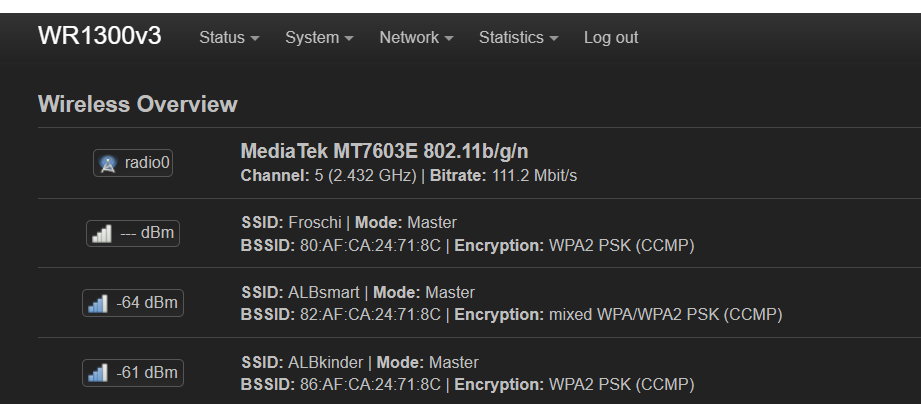Click the ALBkinder signal bars icon

pyautogui.click(x=98, y=373)
